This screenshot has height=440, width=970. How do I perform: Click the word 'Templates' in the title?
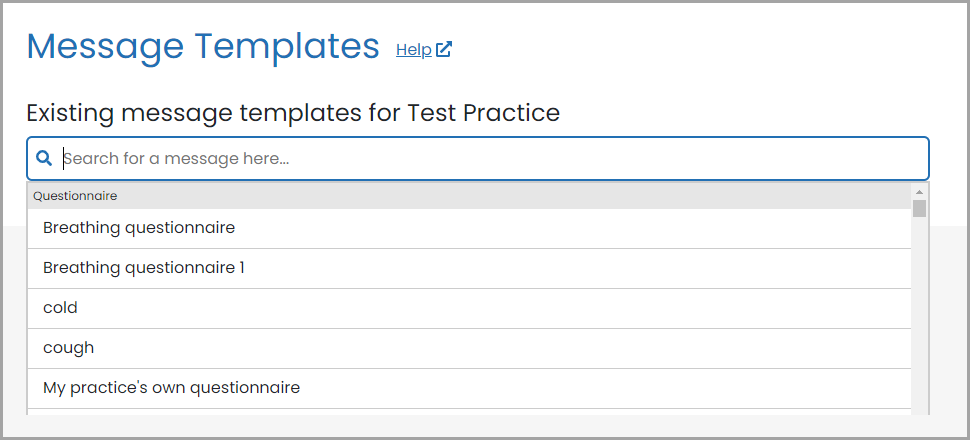tap(286, 47)
